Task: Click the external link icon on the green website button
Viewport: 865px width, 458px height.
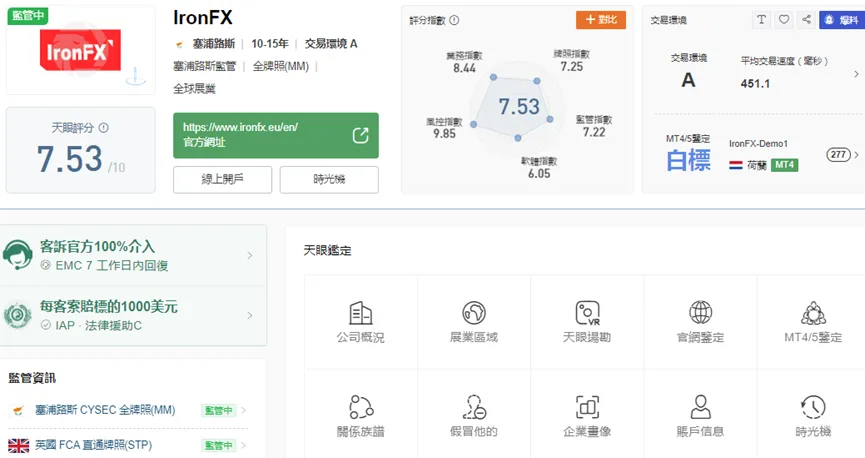Action: [360, 135]
